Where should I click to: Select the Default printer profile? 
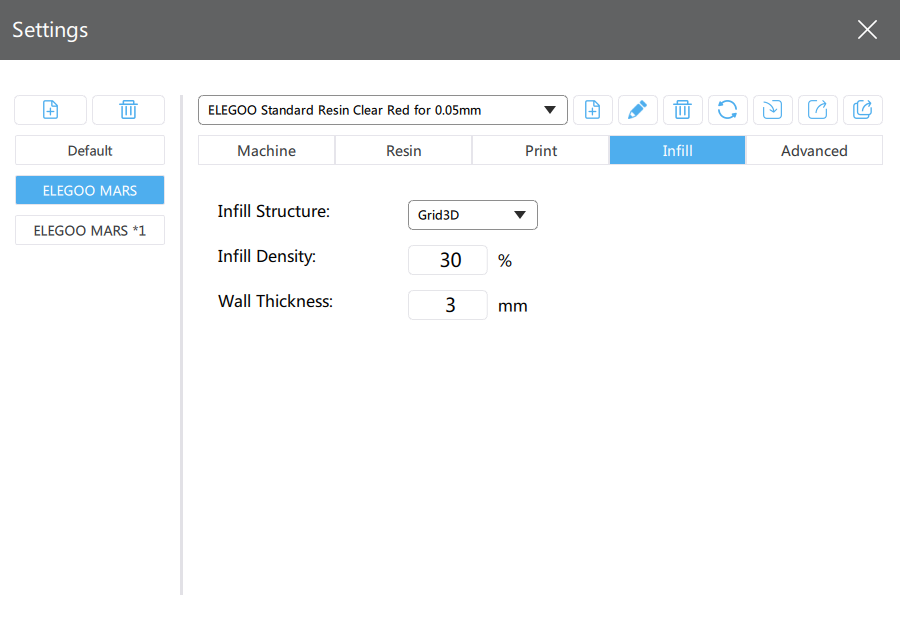(x=90, y=150)
